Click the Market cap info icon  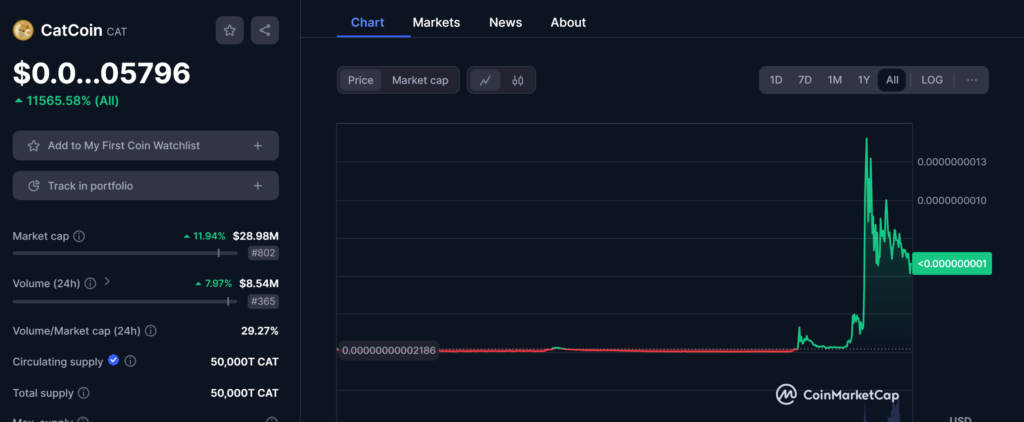[x=79, y=236]
